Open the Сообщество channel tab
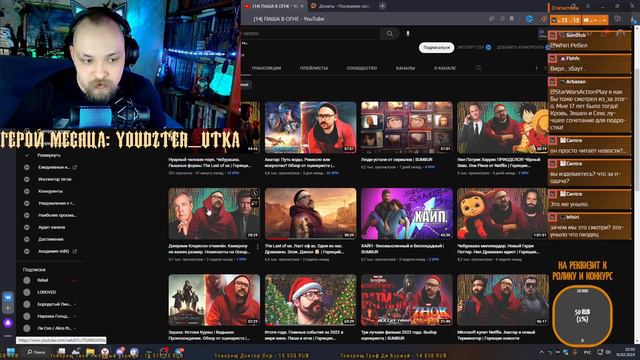Viewport: 640px width, 360px height. [x=362, y=68]
